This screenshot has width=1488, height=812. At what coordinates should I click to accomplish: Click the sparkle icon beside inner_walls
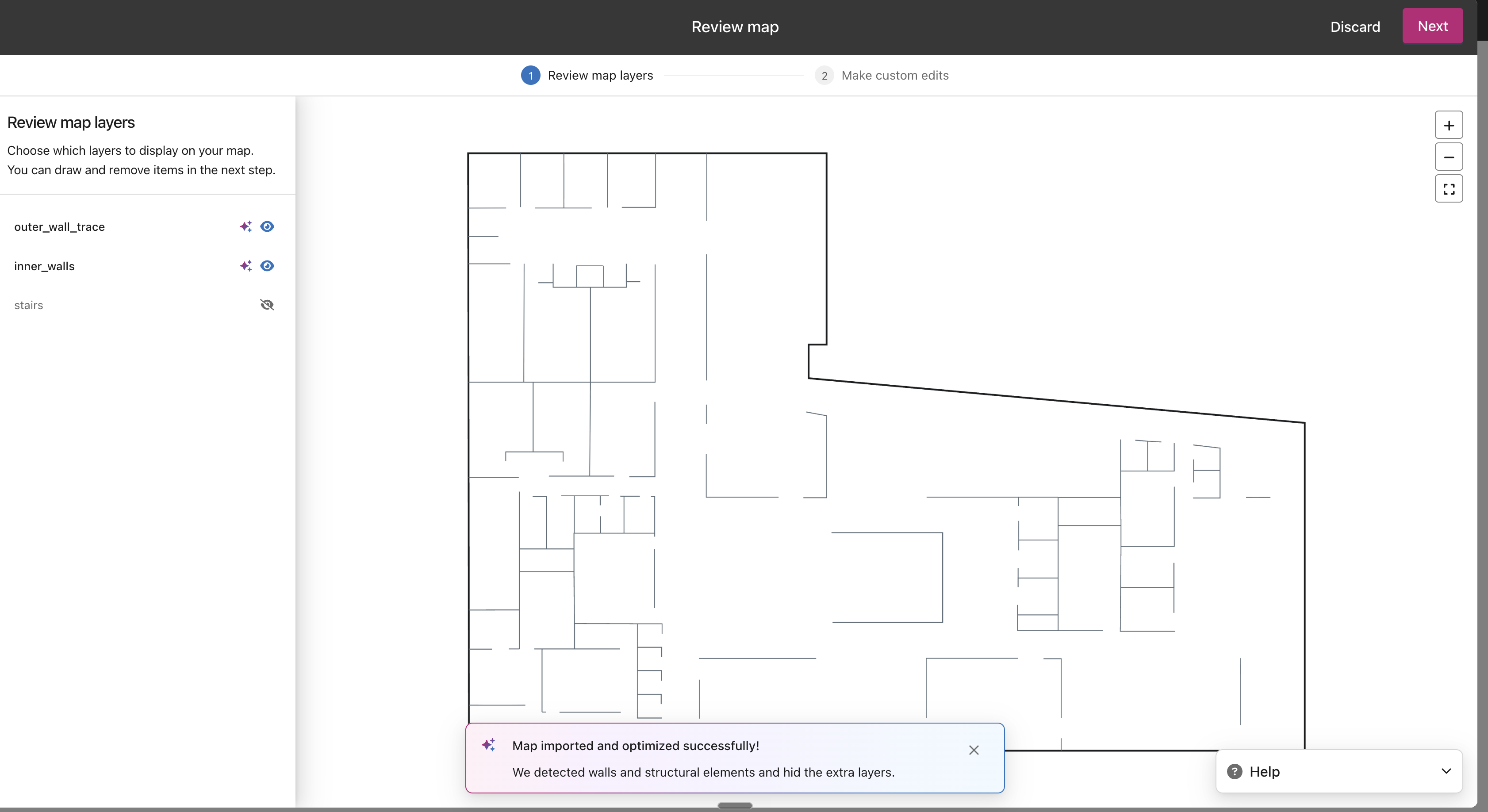(246, 266)
